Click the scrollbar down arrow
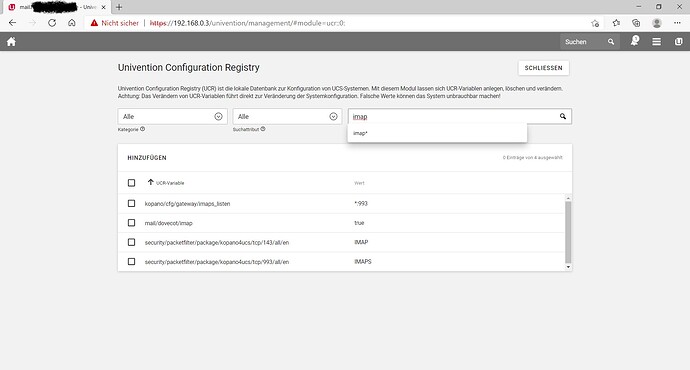This screenshot has width=690, height=370. coord(568,267)
